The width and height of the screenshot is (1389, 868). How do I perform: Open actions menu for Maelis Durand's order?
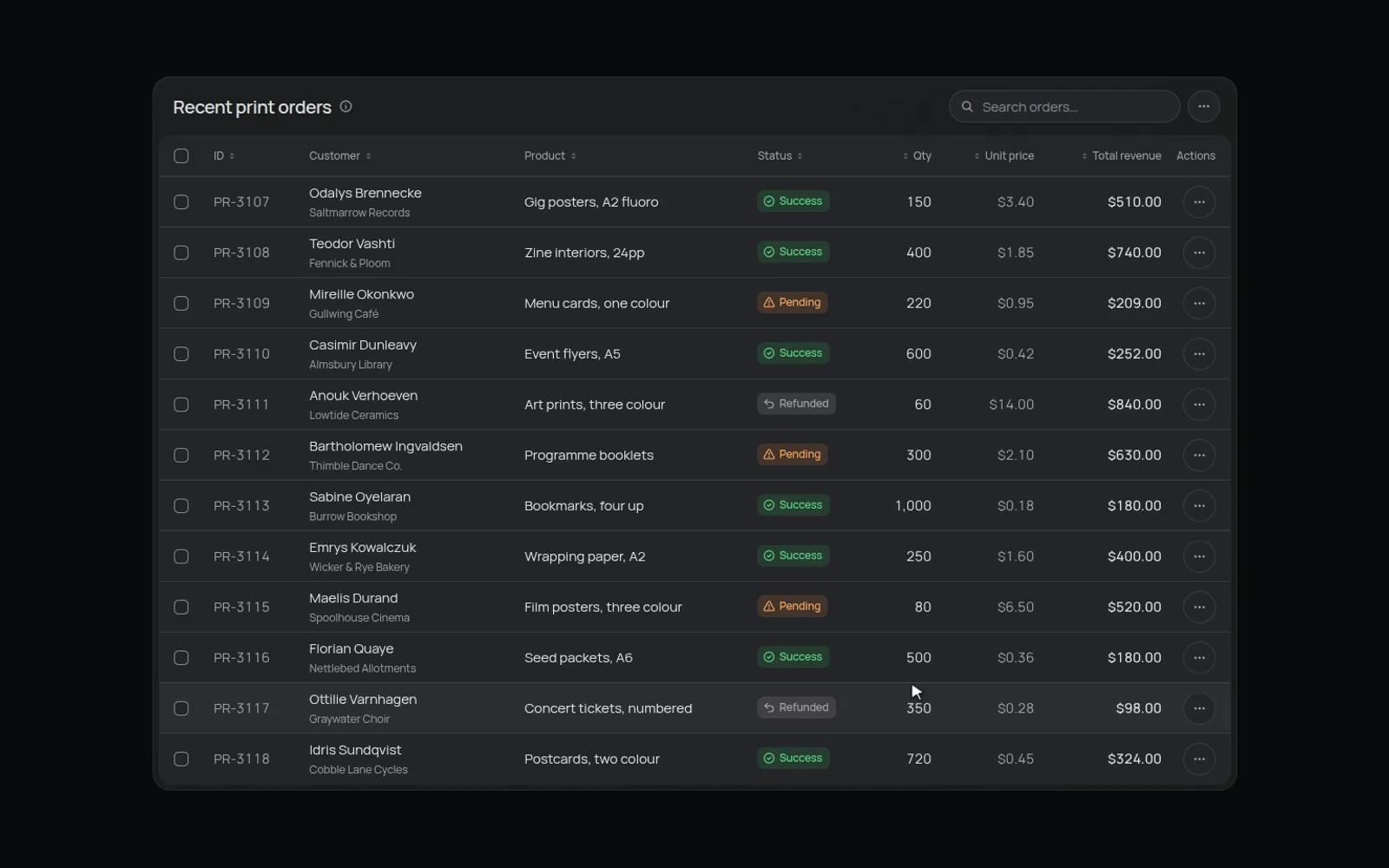1199,607
